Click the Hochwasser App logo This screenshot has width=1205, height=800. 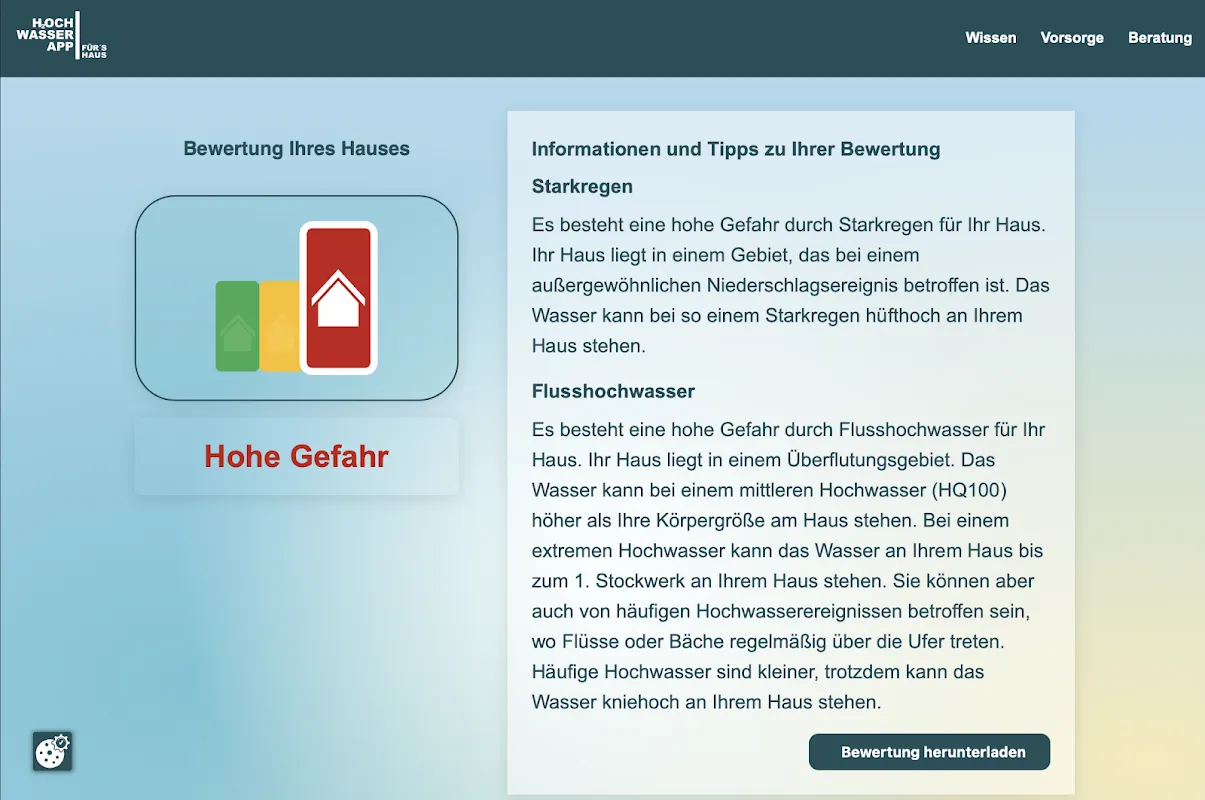tap(62, 37)
